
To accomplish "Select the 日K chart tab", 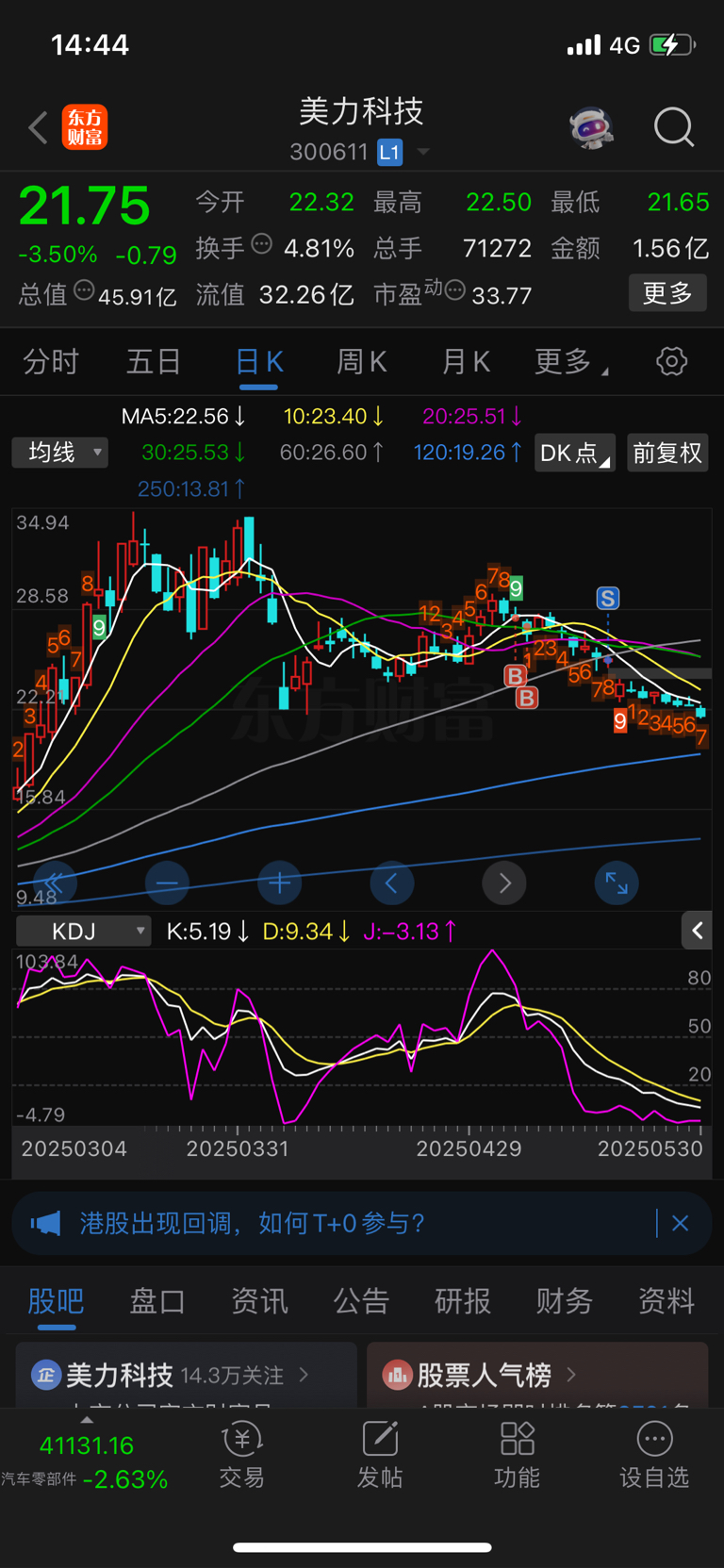I will [259, 362].
